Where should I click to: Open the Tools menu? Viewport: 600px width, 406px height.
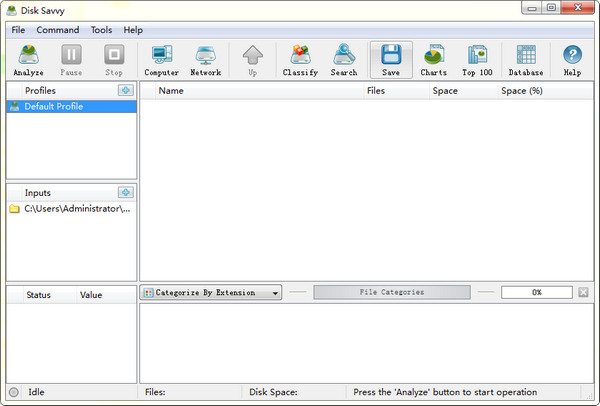(101, 30)
